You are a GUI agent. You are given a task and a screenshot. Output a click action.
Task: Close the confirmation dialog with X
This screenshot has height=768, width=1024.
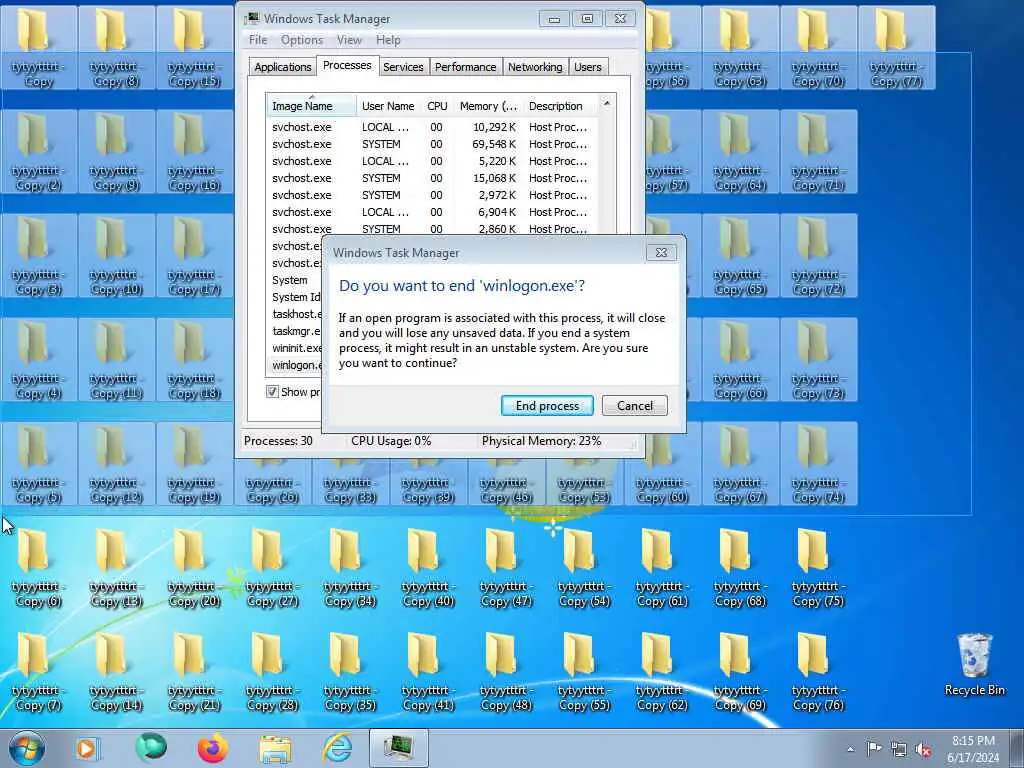click(661, 253)
